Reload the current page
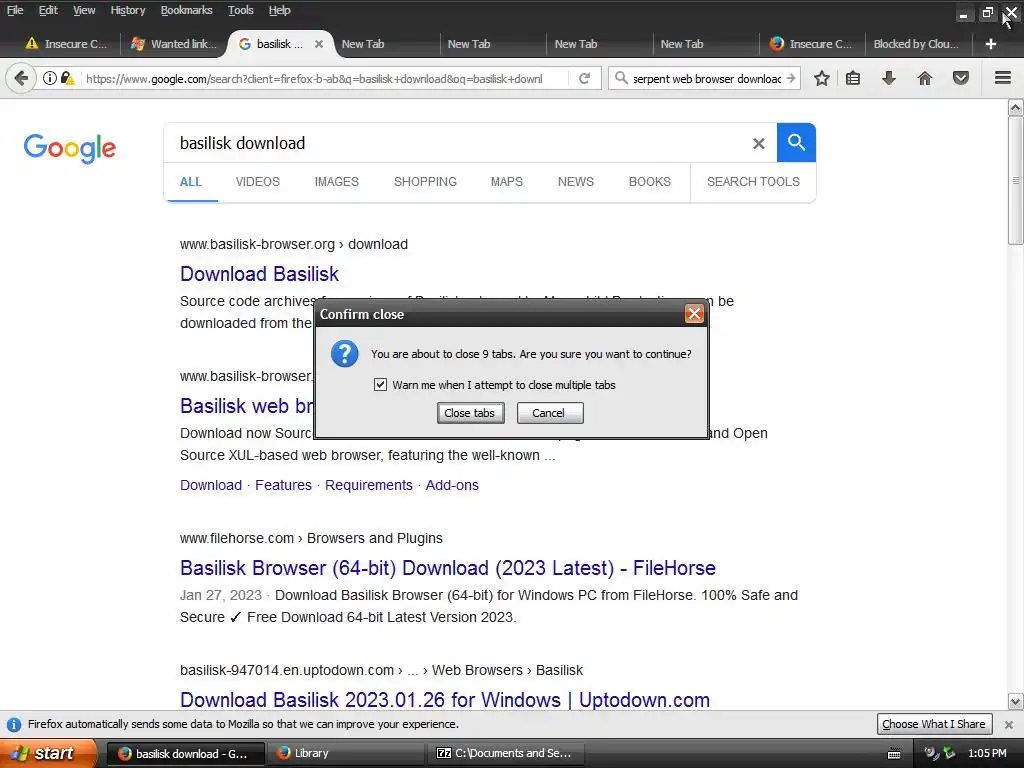This screenshot has height=768, width=1024. click(584, 78)
